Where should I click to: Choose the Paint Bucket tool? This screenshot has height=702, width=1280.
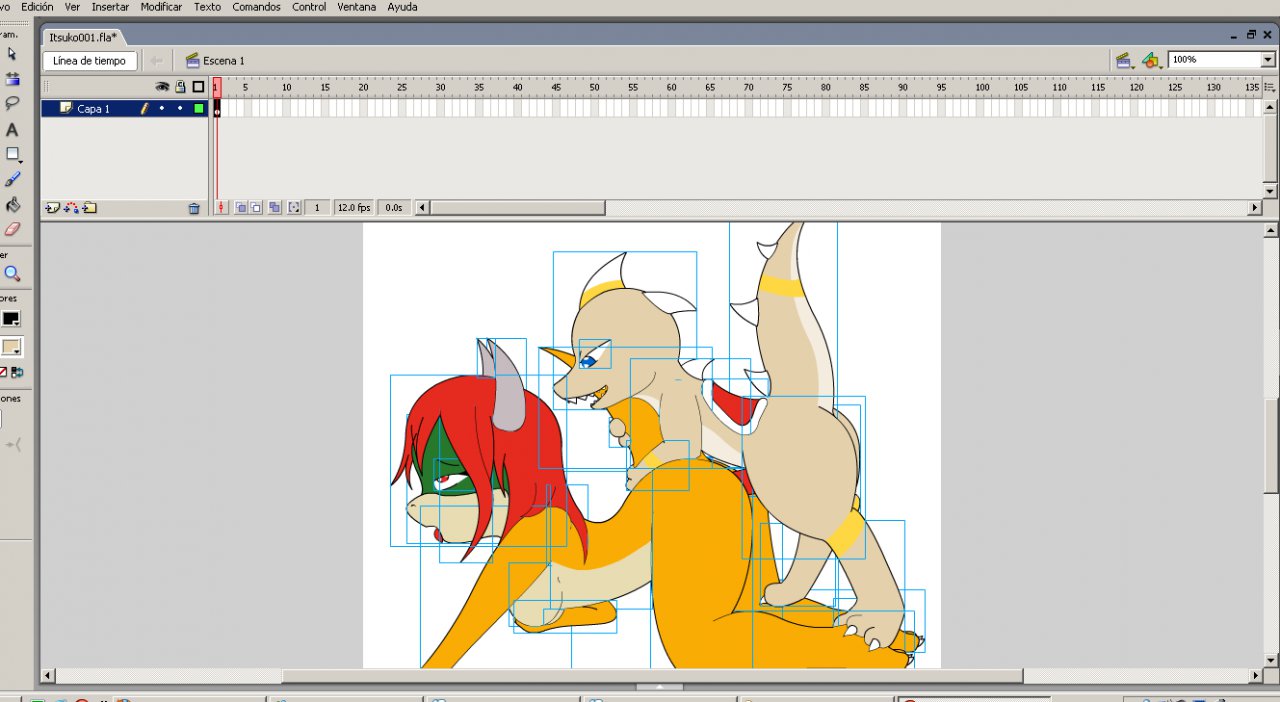click(12, 205)
